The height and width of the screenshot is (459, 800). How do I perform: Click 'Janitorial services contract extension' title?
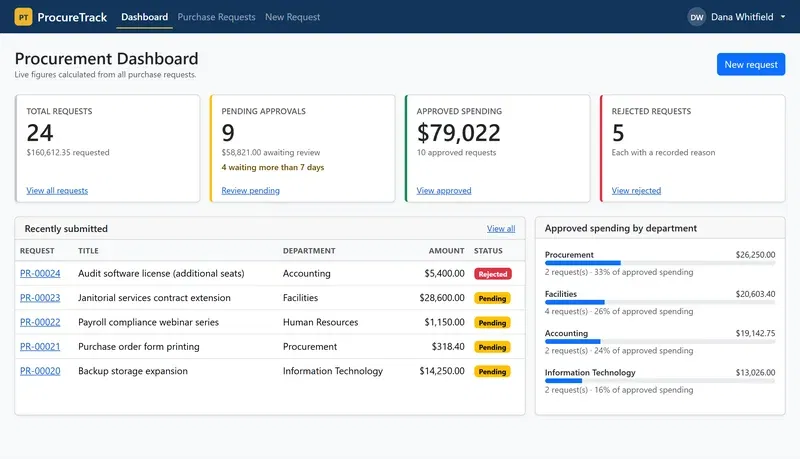(154, 298)
